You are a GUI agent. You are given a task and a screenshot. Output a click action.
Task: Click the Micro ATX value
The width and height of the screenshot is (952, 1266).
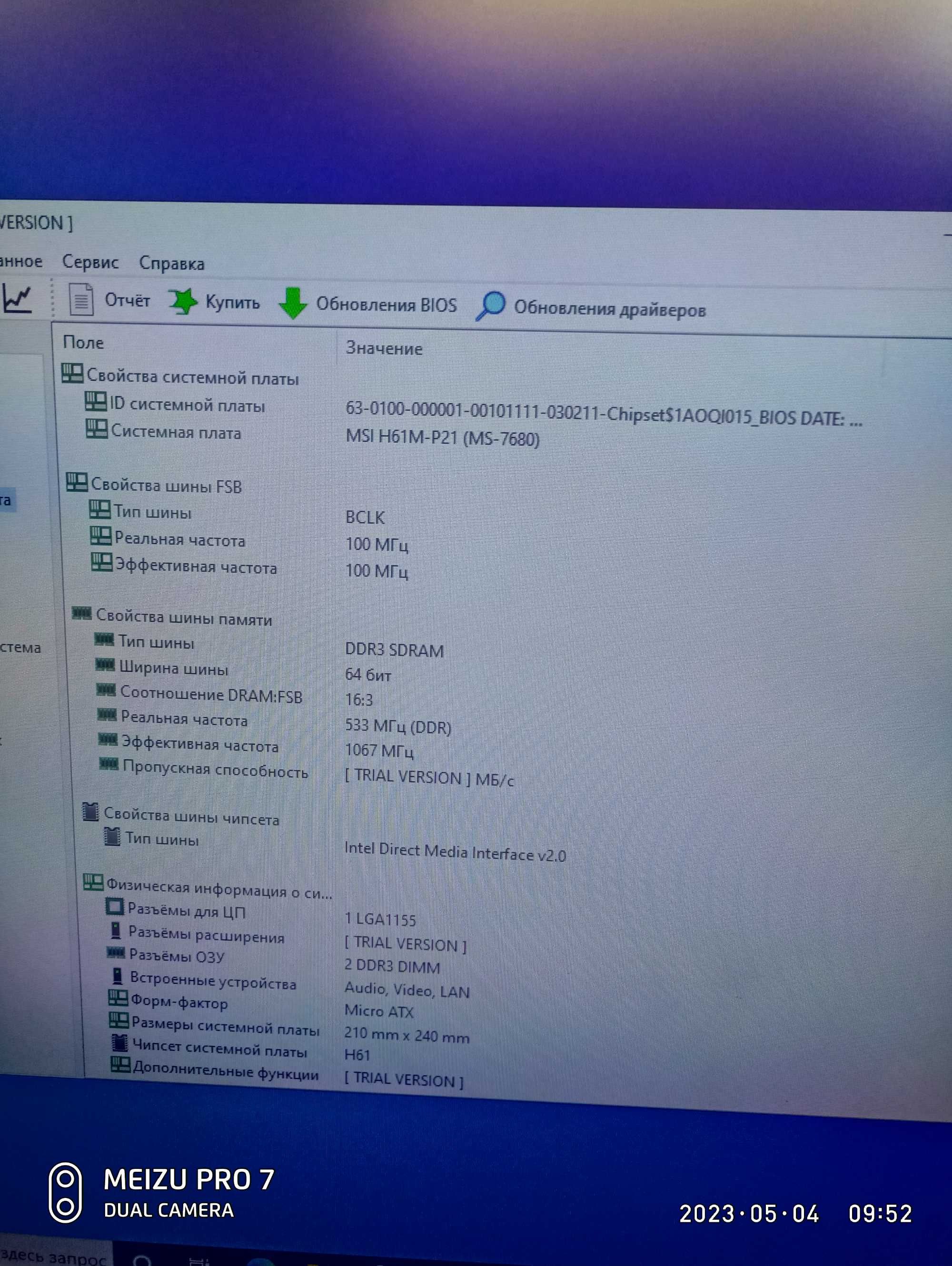pyautogui.click(x=379, y=1011)
